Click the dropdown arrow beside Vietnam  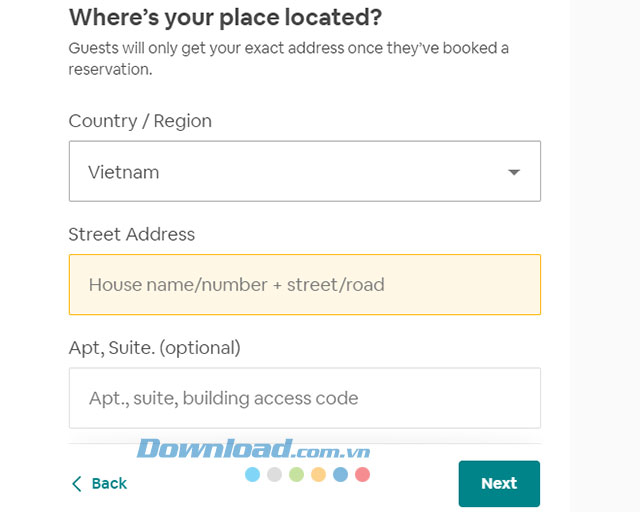514,172
